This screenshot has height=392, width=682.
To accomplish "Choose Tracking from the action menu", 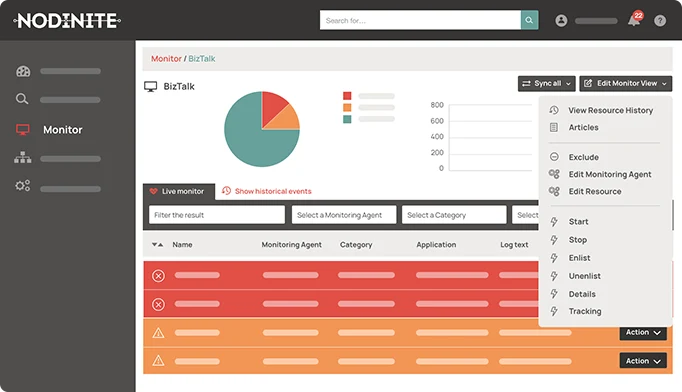I will coord(585,311).
